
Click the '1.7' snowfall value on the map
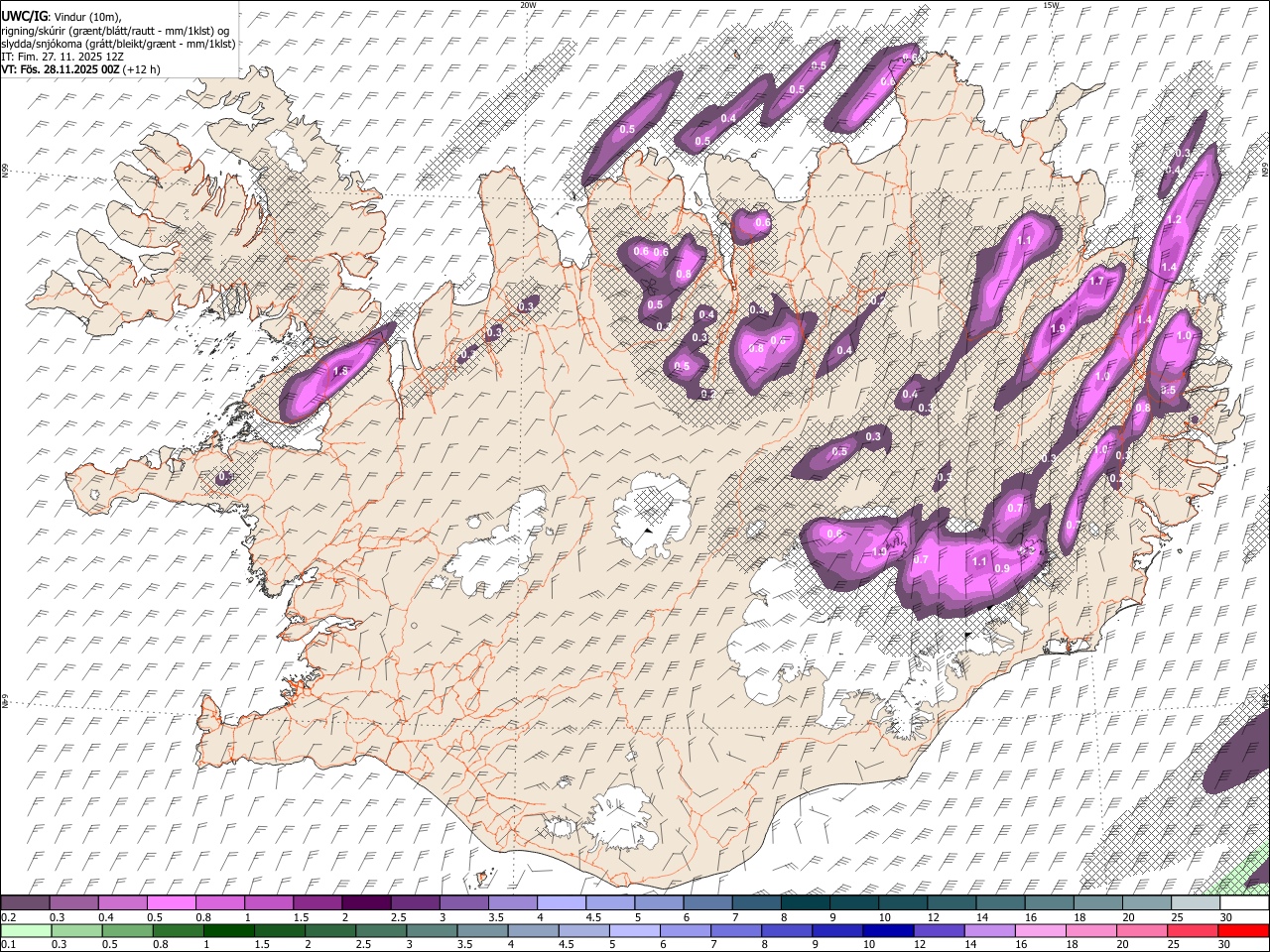coord(1096,282)
